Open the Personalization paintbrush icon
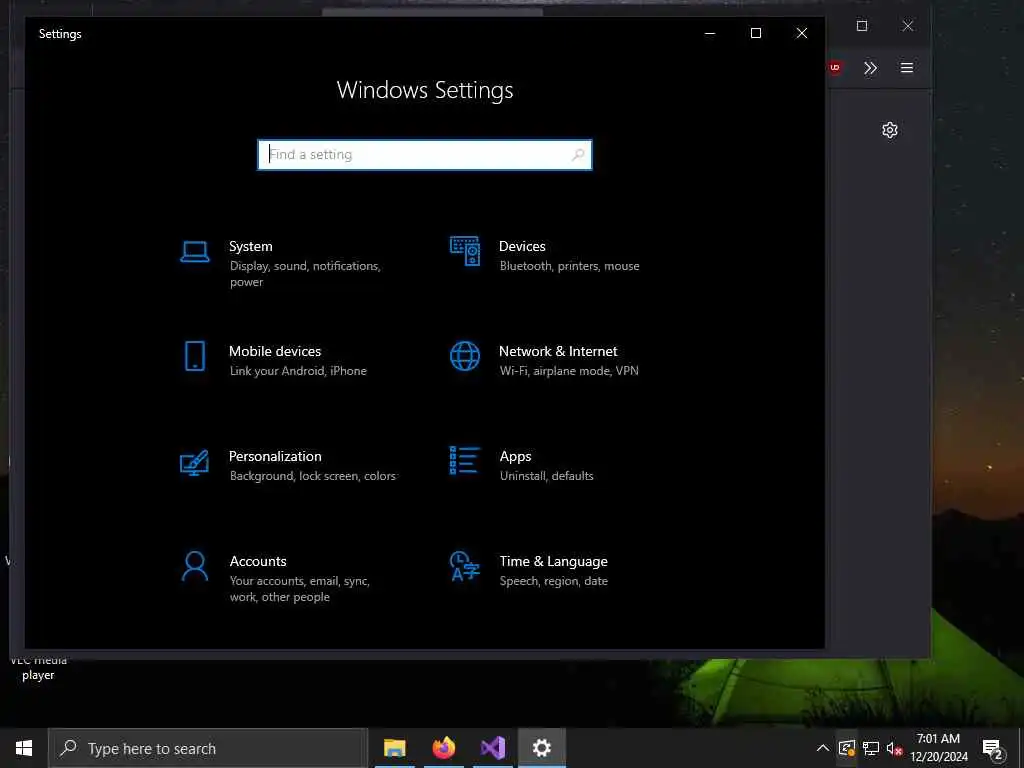The image size is (1024, 768). coord(195,462)
